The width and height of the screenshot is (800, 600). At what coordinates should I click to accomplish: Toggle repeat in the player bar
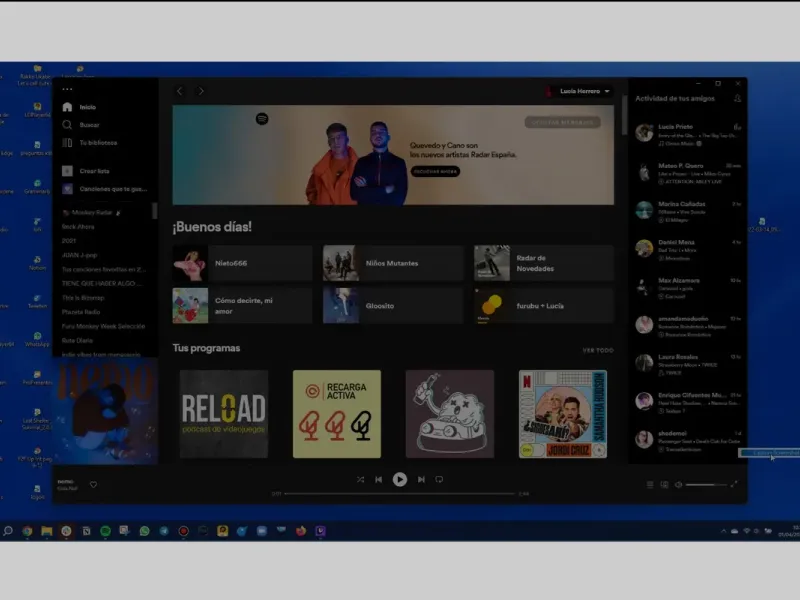(439, 480)
